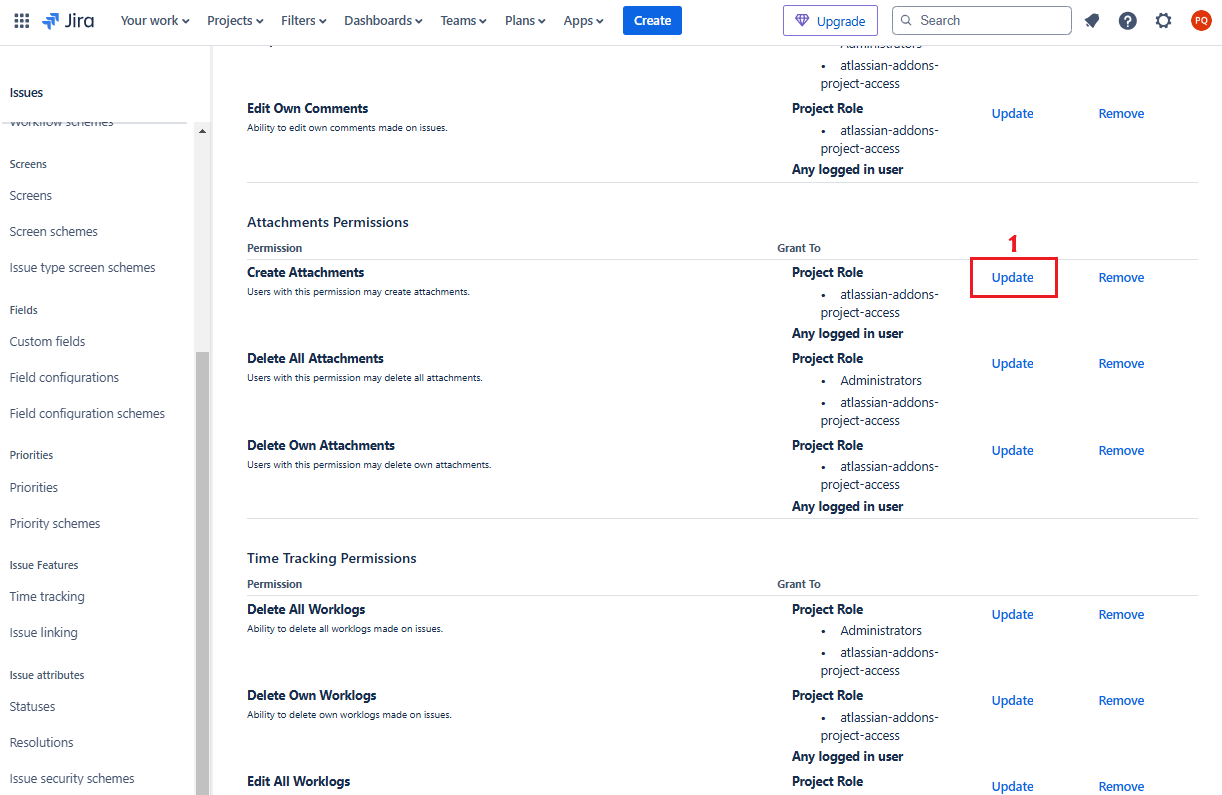
Task: Open the Apps menu
Action: click(x=583, y=20)
